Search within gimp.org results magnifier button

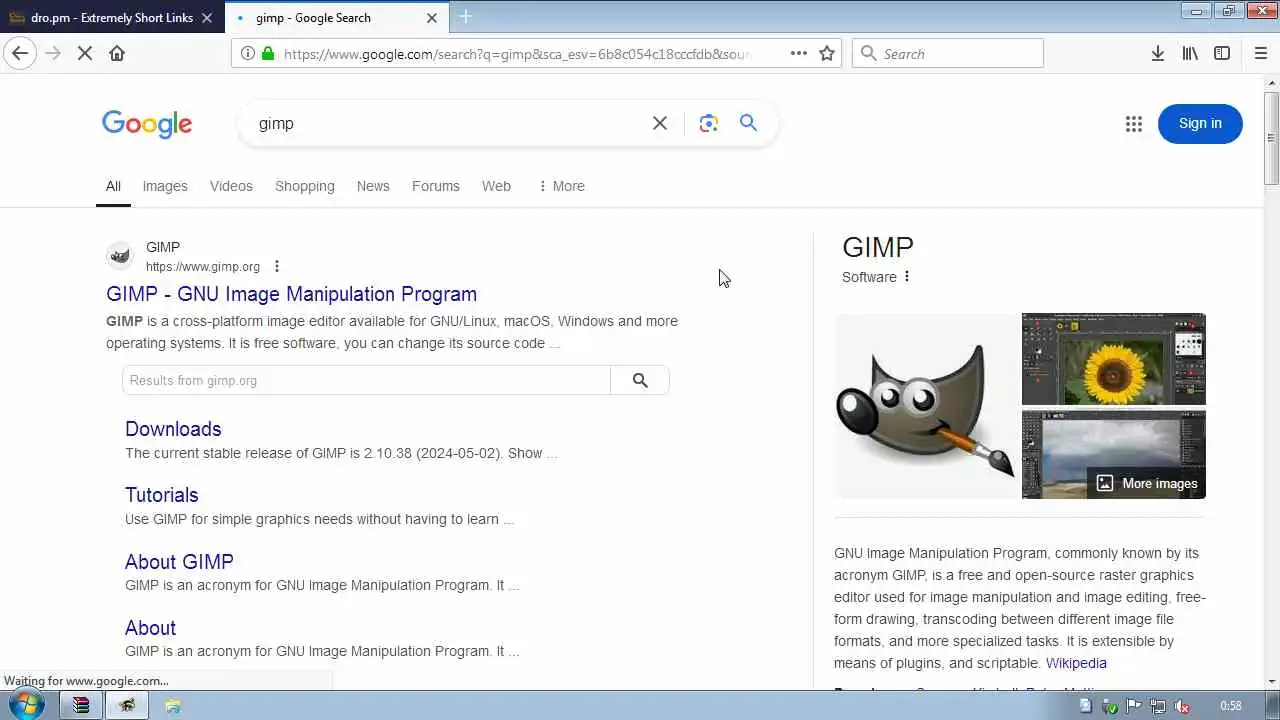[x=640, y=380]
